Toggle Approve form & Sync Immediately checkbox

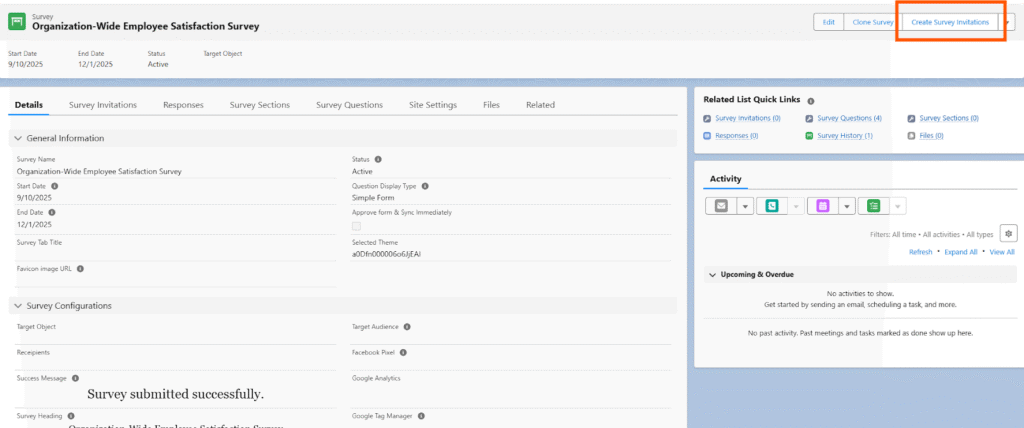point(357,226)
